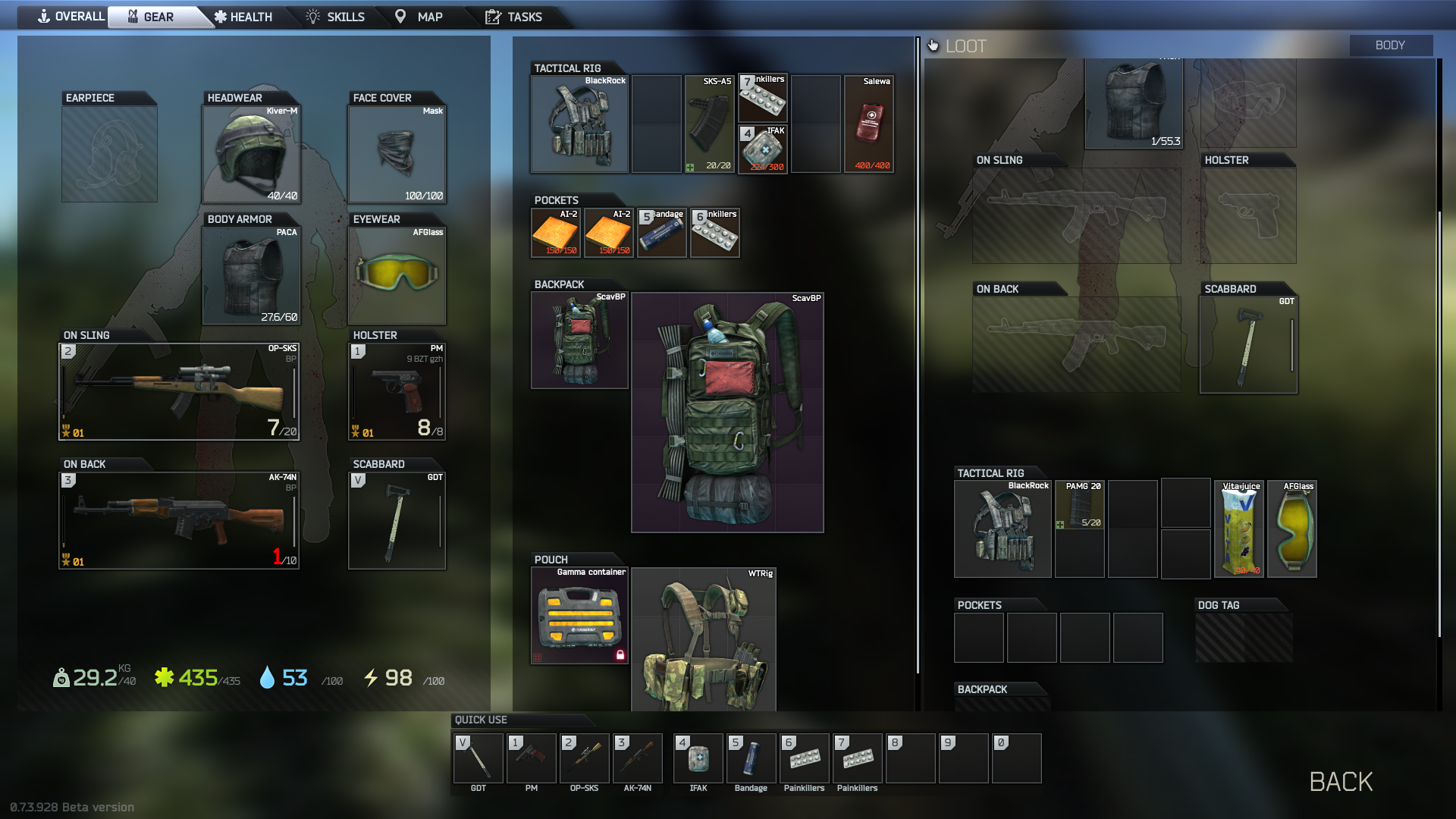Use quick slot 1 PM
This screenshot has width=1456, height=819.
(532, 758)
